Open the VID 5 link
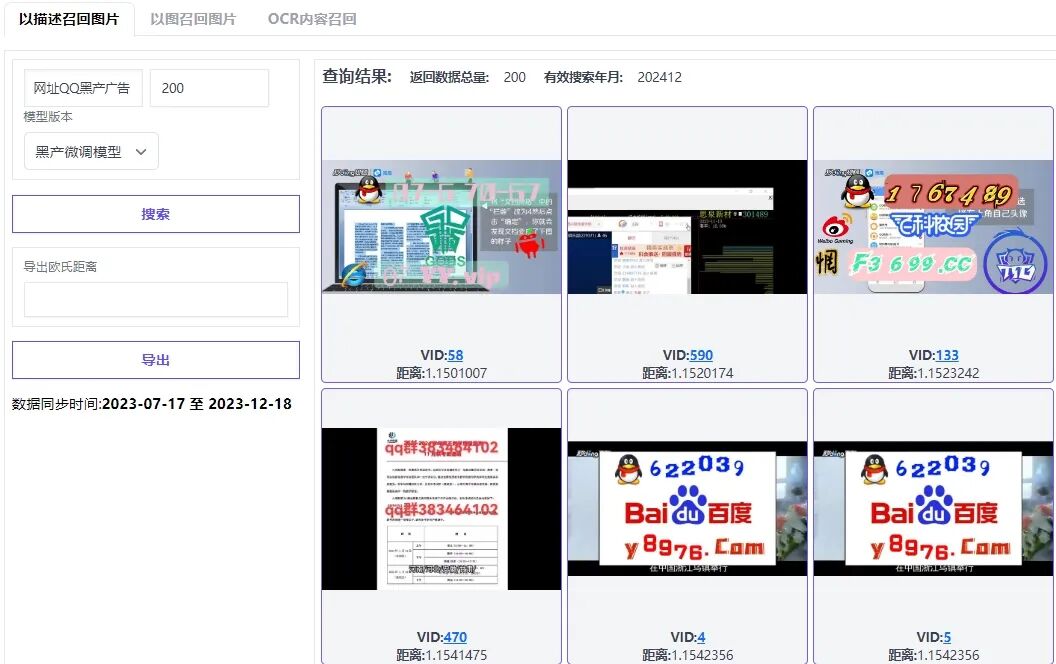This screenshot has width=1056, height=664. click(947, 637)
